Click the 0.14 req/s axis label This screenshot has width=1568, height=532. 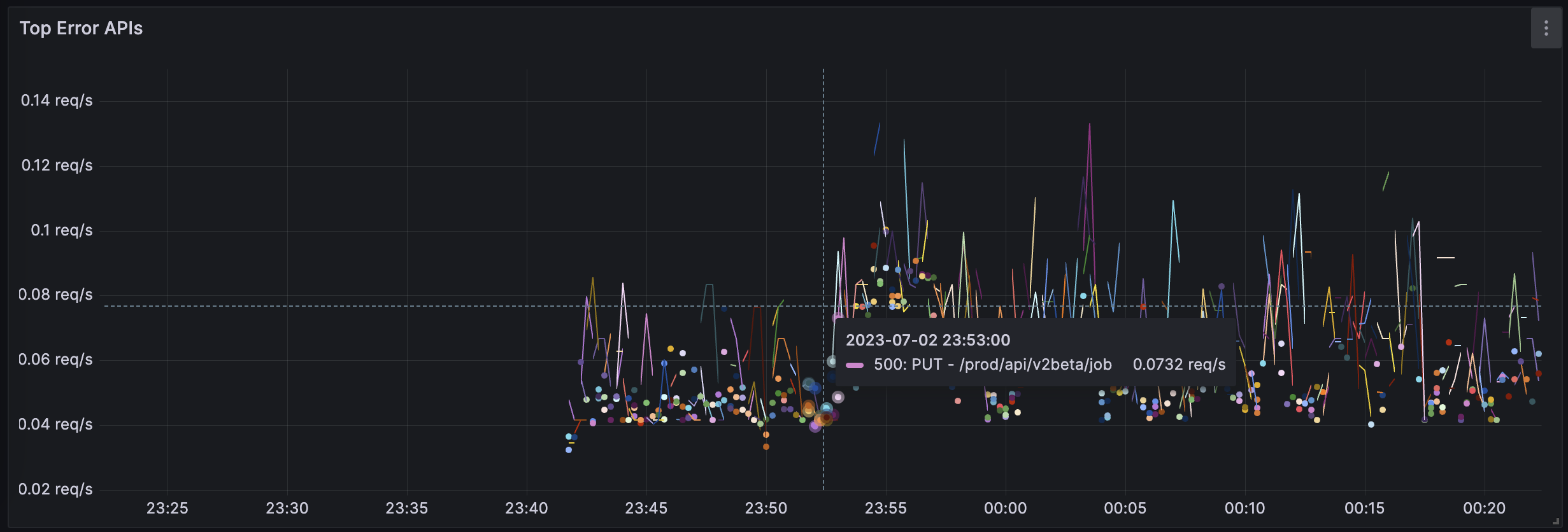pyautogui.click(x=57, y=101)
